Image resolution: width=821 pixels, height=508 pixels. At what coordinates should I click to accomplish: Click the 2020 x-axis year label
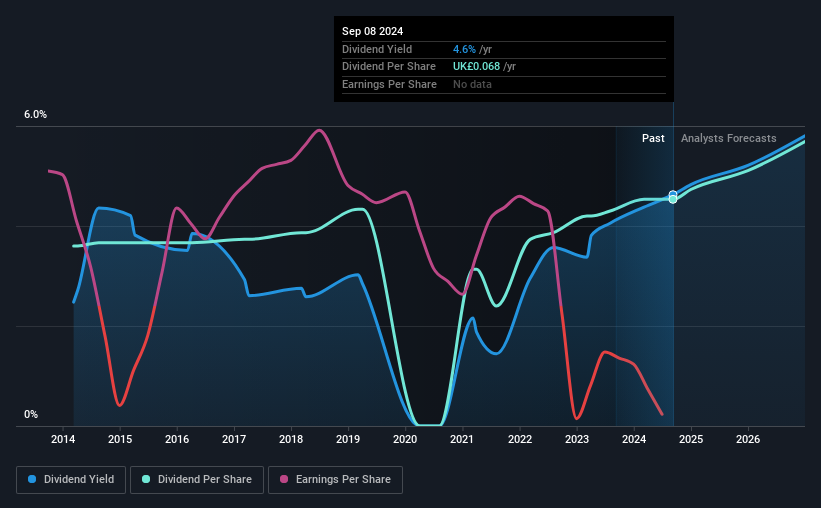pyautogui.click(x=405, y=439)
